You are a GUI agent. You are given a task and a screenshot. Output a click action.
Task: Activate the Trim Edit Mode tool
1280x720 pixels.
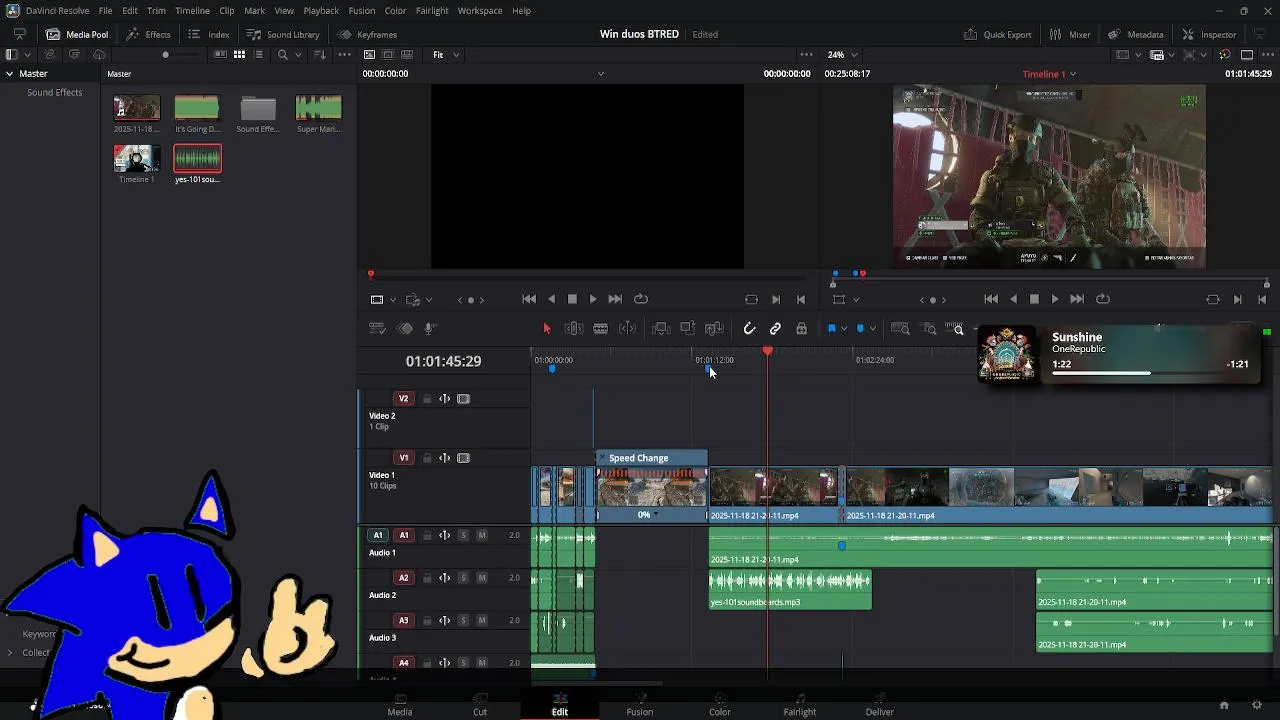pyautogui.click(x=574, y=329)
